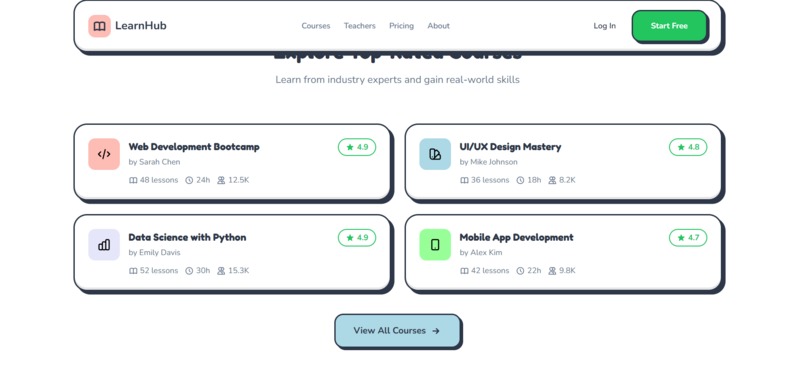The width and height of the screenshot is (806, 379).
Task: Click the View All Courses button
Action: click(397, 331)
